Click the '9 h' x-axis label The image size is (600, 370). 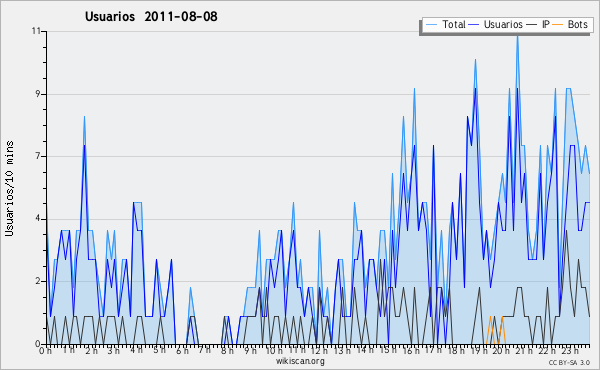click(x=250, y=351)
